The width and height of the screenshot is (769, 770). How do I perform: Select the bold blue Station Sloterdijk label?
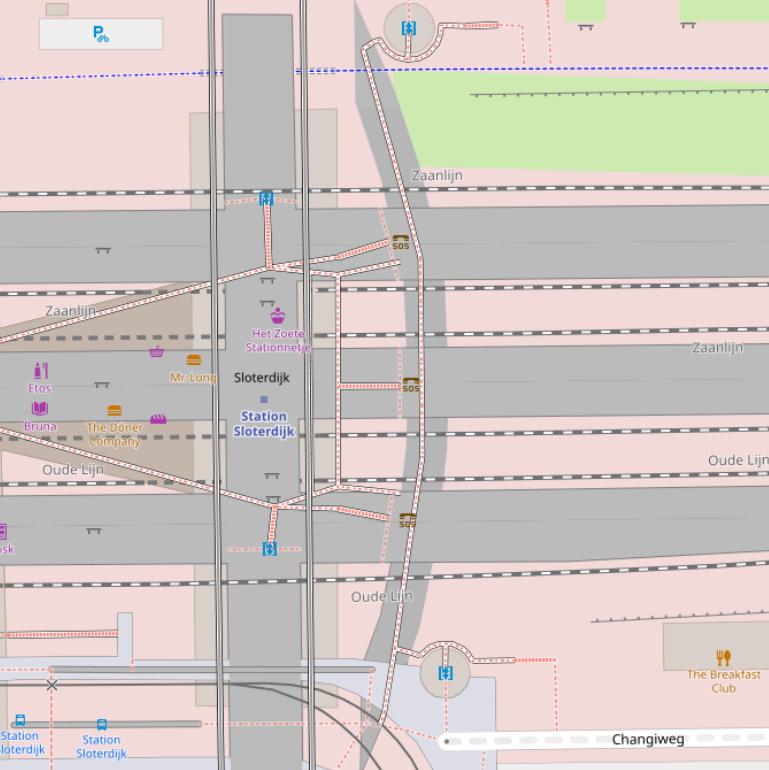pyautogui.click(x=264, y=424)
